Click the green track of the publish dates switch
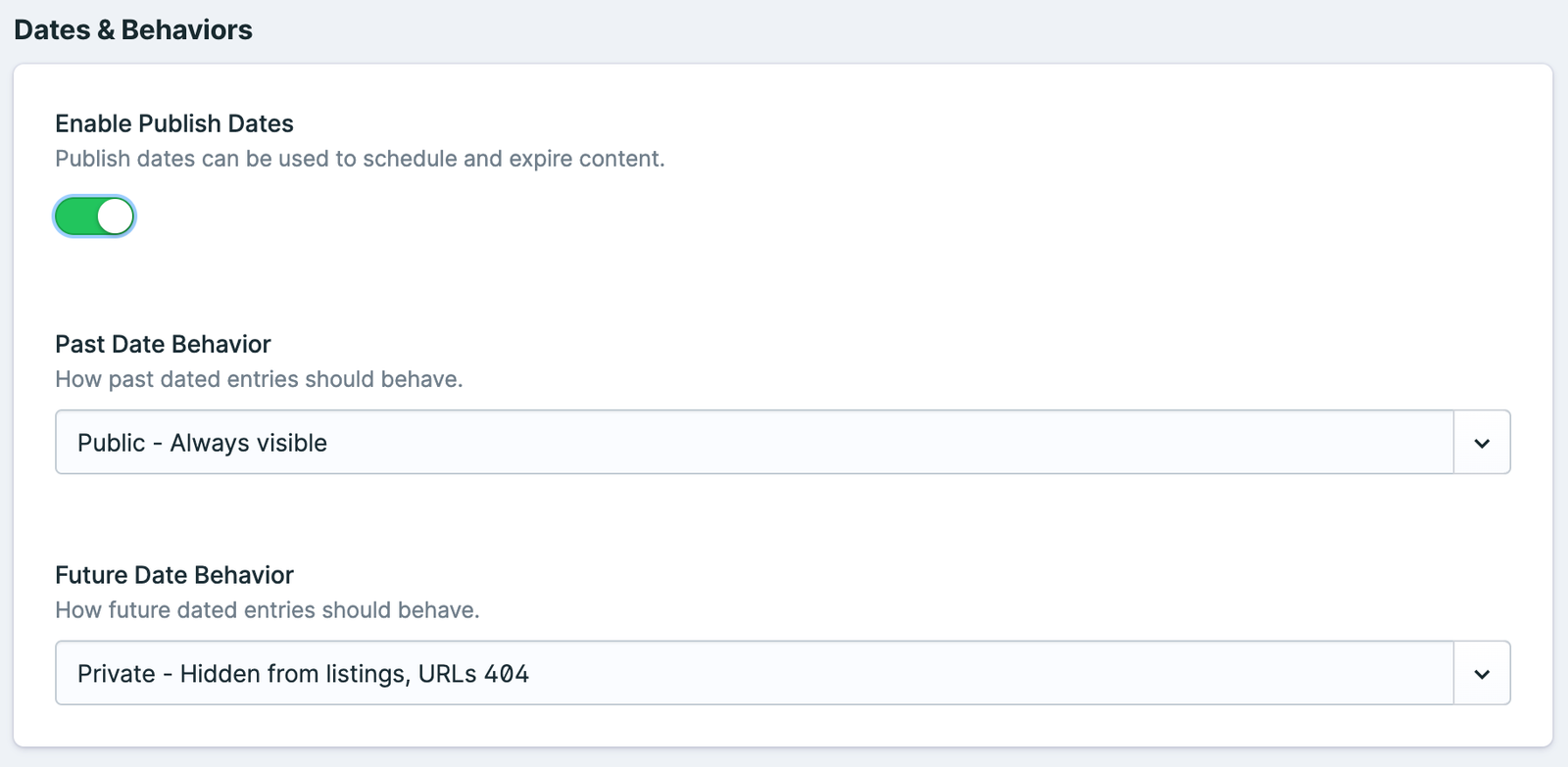1568x767 pixels. click(75, 216)
